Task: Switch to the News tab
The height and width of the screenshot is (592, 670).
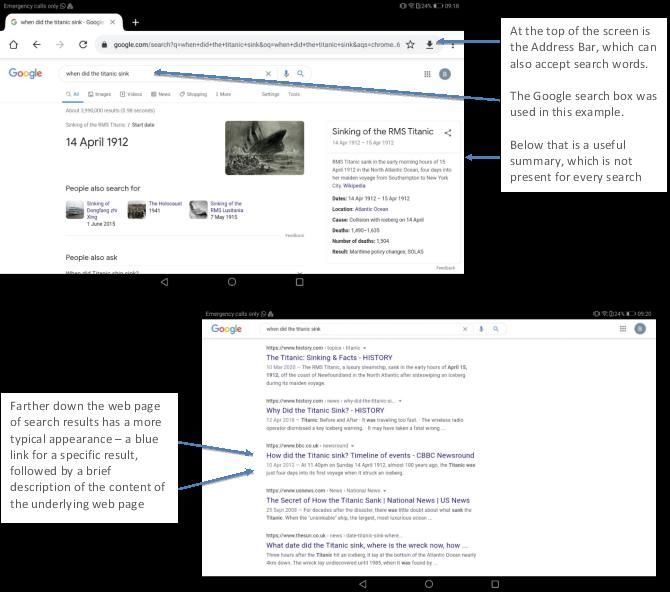Action: 161,94
